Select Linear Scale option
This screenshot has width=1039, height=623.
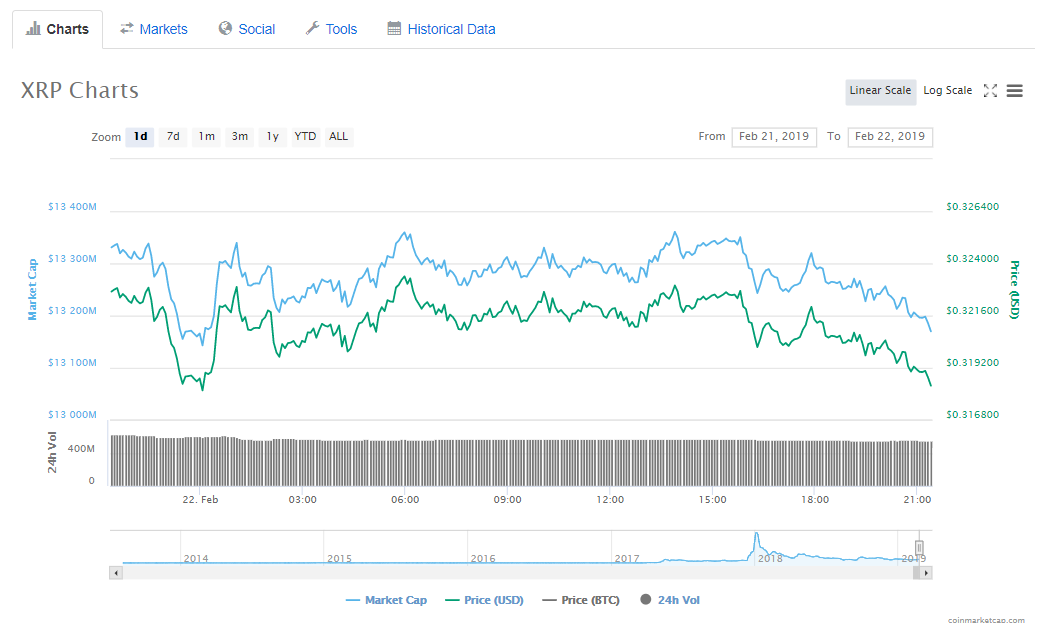point(880,91)
